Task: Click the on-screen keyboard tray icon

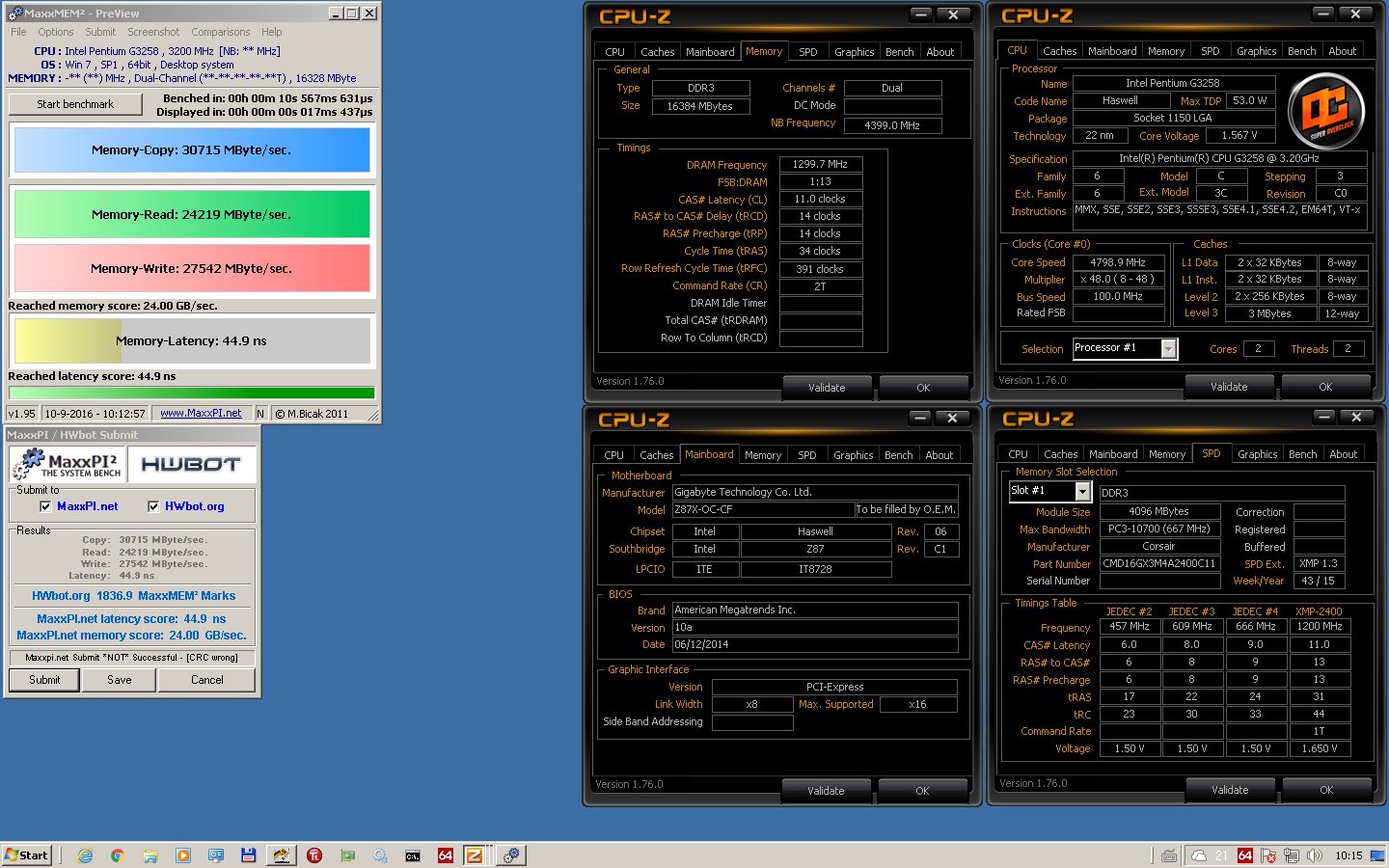Action: click(1168, 855)
